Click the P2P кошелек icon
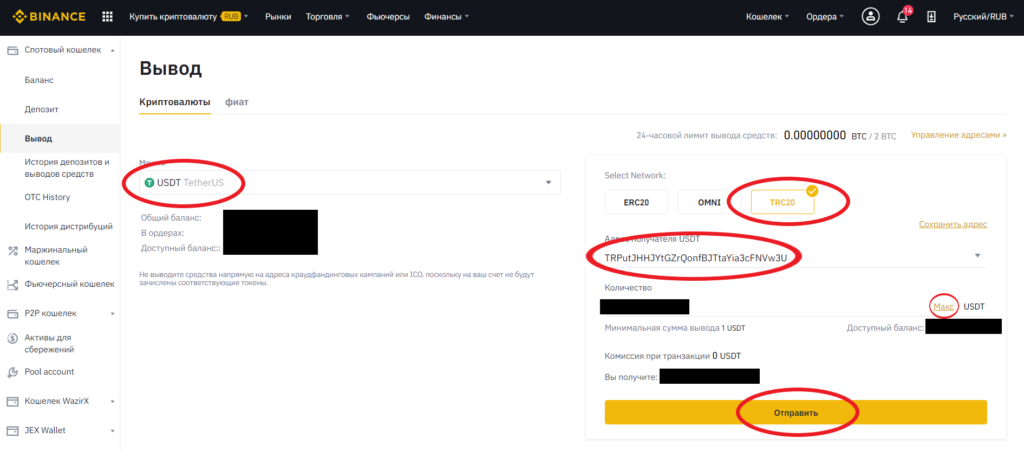 tap(12, 313)
